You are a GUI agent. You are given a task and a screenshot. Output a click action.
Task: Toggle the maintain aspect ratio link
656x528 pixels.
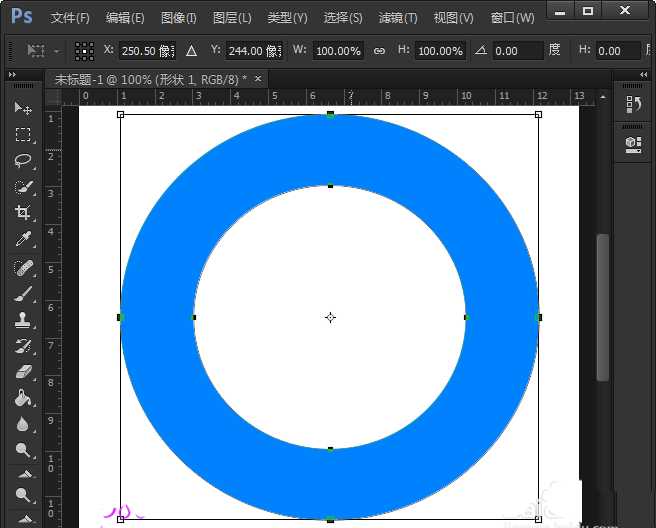point(379,50)
